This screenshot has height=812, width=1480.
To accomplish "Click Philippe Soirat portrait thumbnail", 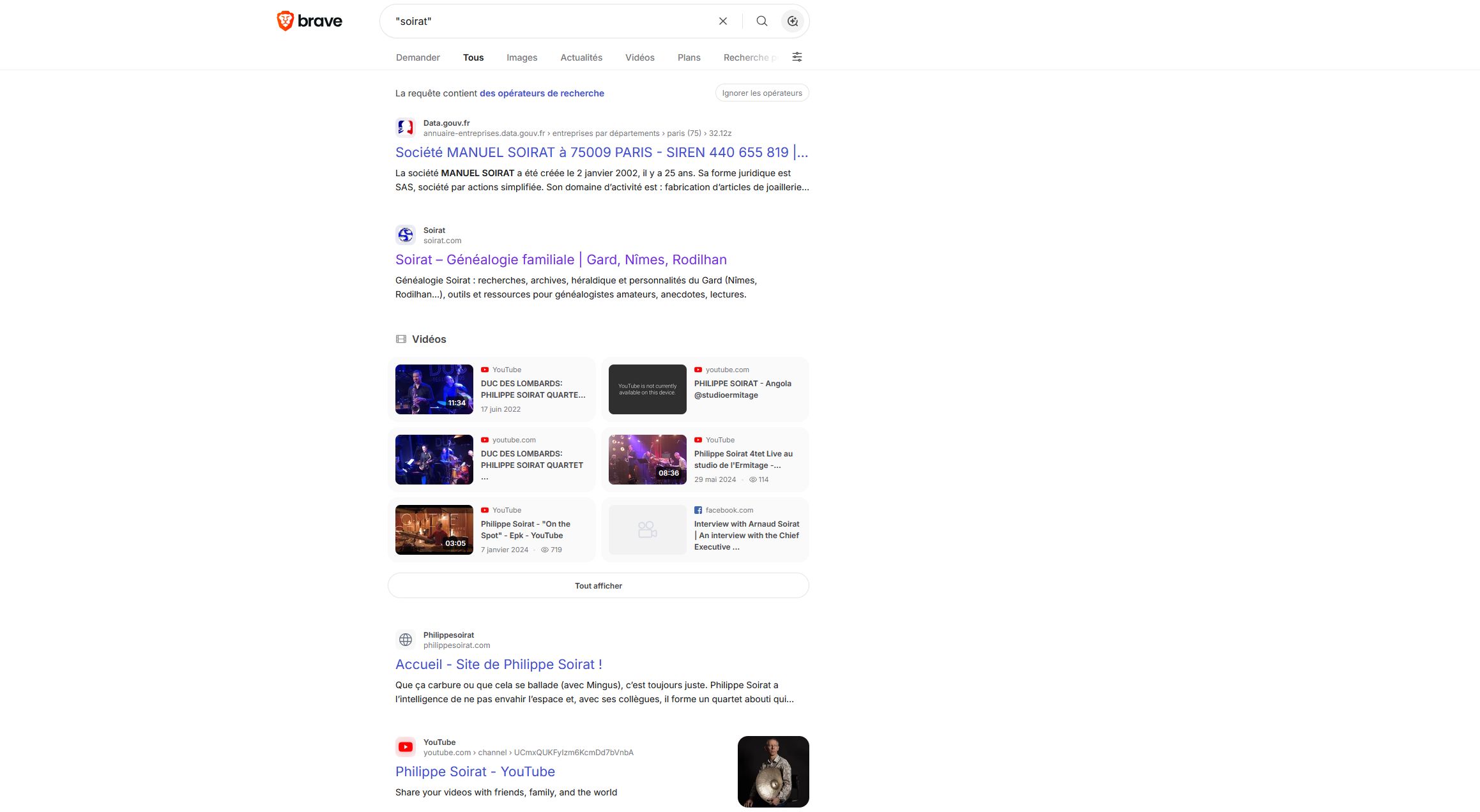I will click(x=774, y=772).
